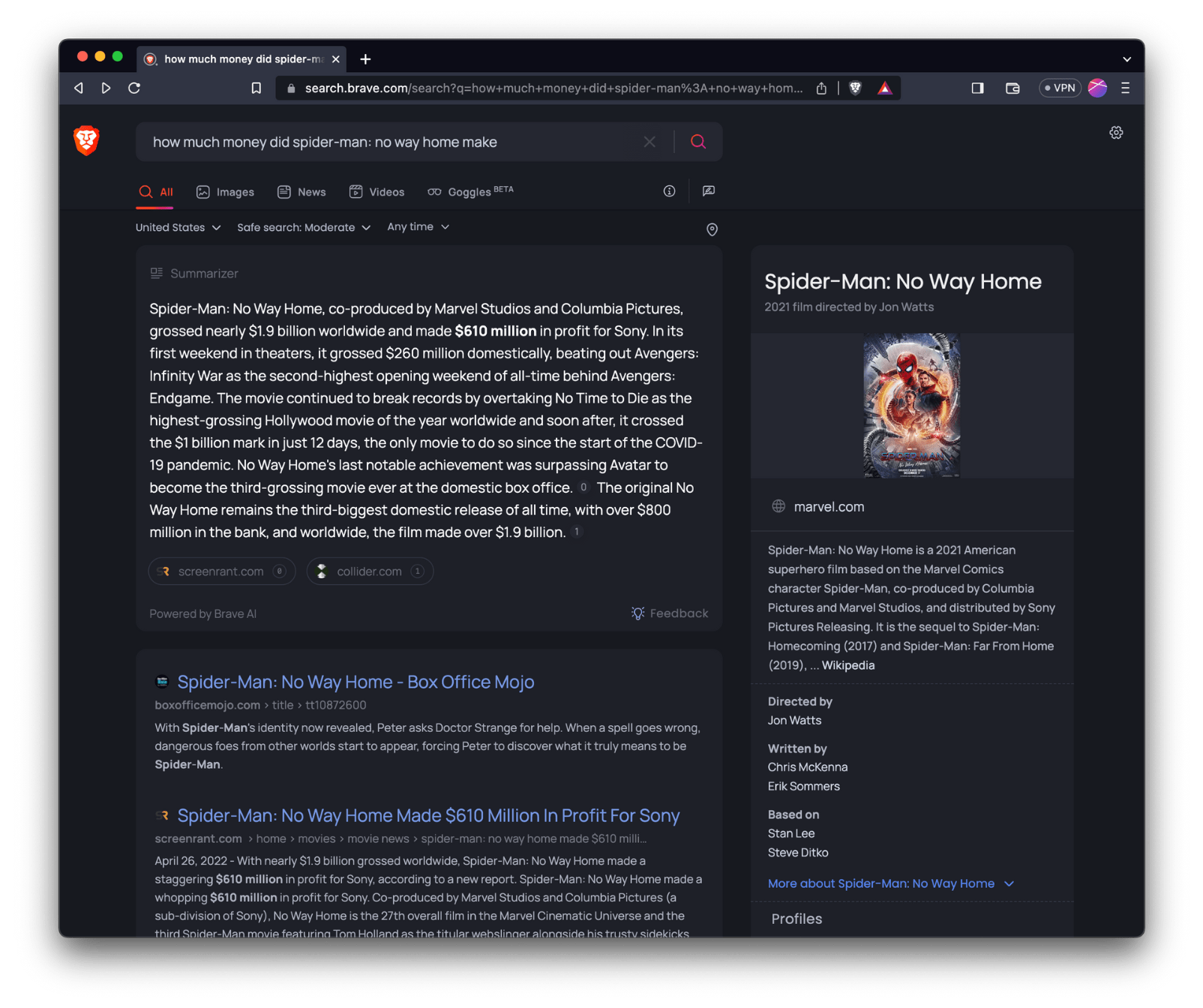This screenshot has width=1203, height=1008.
Task: Open the user profile avatar
Action: click(1097, 88)
